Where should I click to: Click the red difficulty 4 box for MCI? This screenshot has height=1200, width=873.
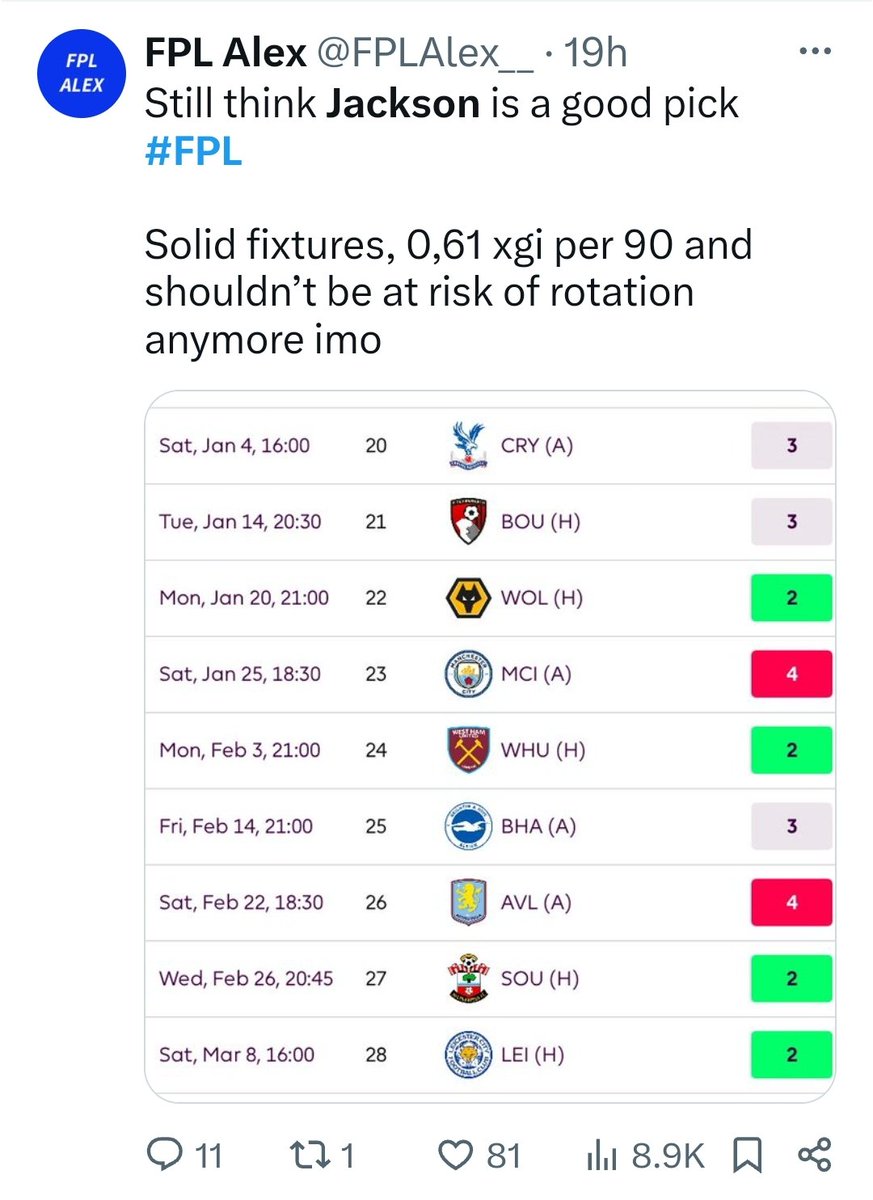[791, 674]
